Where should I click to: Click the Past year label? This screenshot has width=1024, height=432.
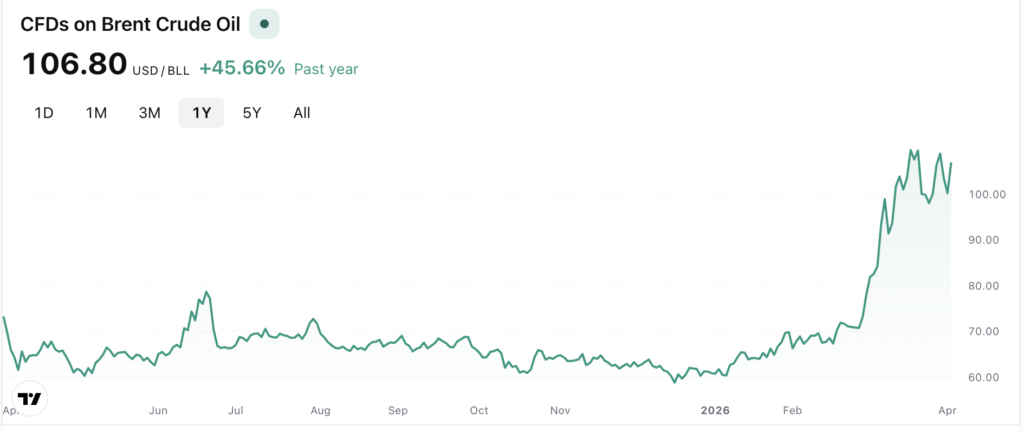click(x=326, y=69)
